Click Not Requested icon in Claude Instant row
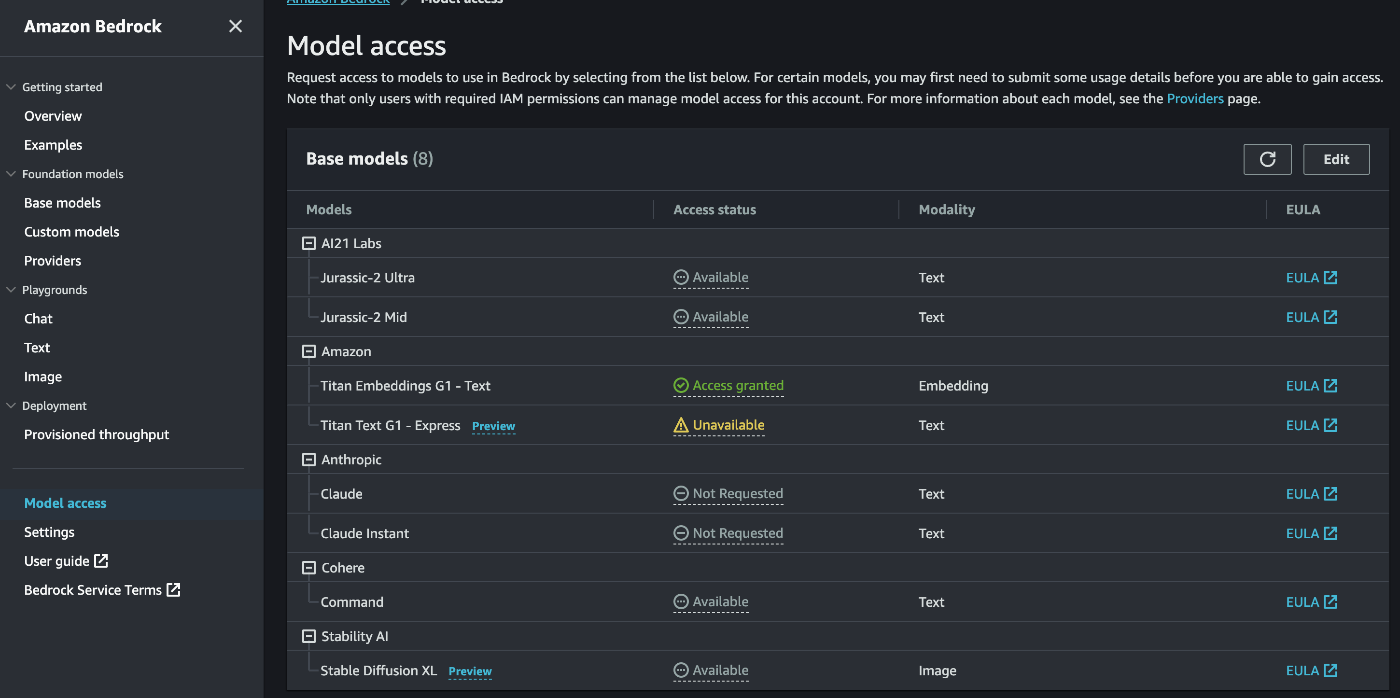The height and width of the screenshot is (698, 1400). [x=681, y=533]
